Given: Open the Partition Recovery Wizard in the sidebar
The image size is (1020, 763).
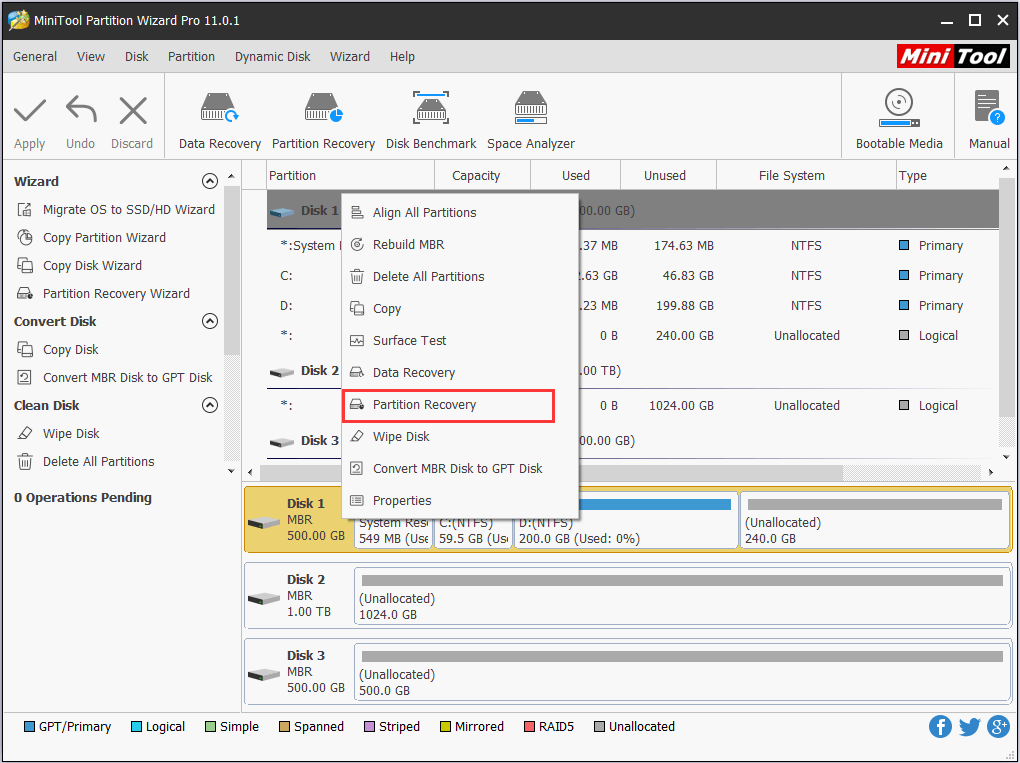Looking at the screenshot, I should pyautogui.click(x=103, y=293).
